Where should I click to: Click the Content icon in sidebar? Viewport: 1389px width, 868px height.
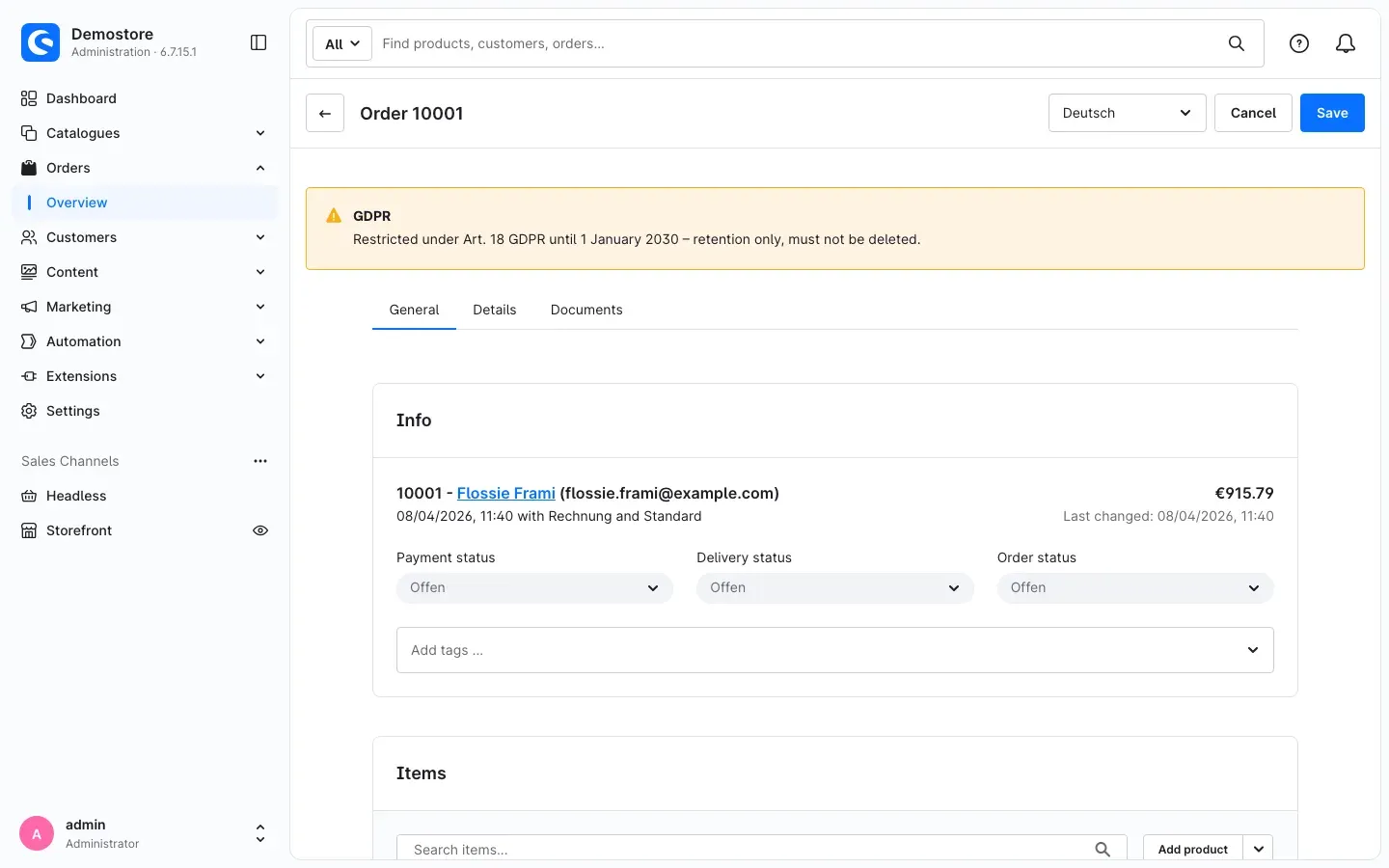click(x=29, y=272)
